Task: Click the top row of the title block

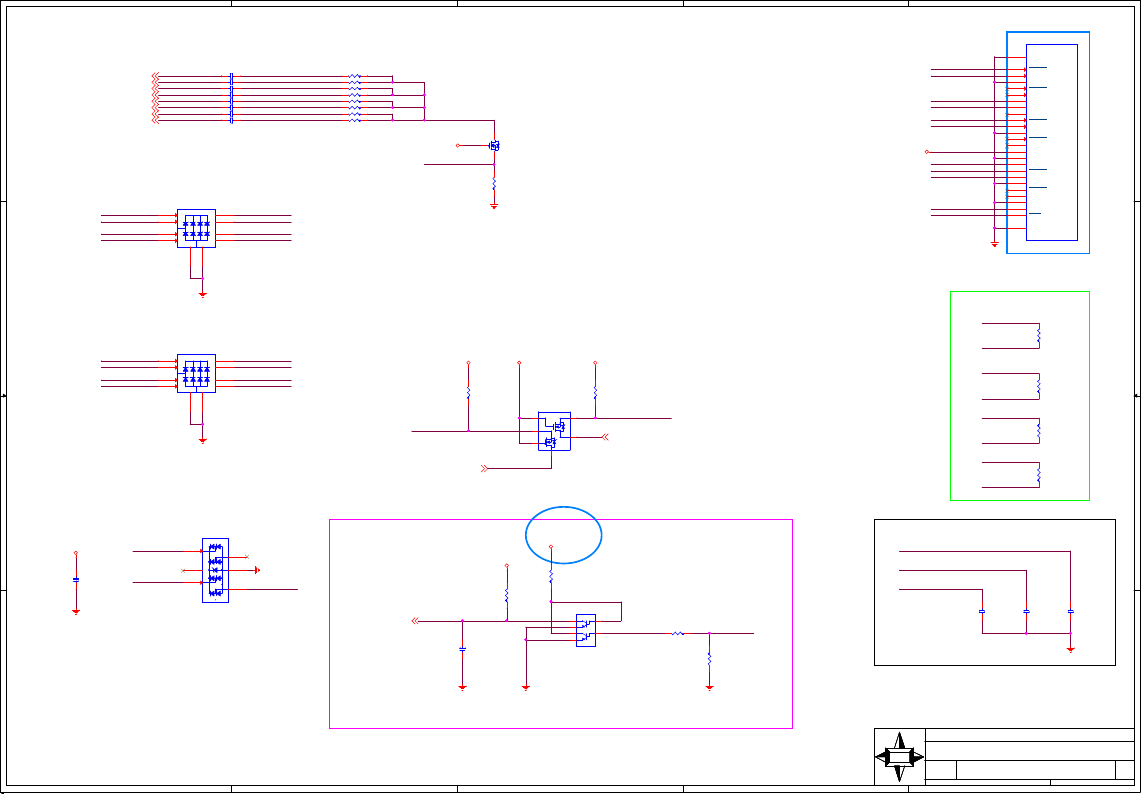Action: pos(1029,735)
